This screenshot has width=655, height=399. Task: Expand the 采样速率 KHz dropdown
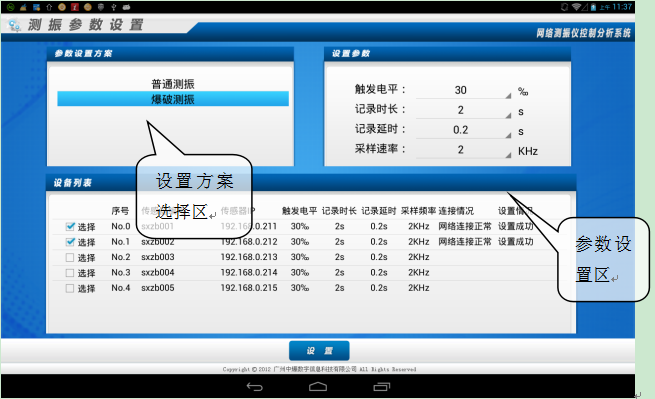[x=463, y=150]
